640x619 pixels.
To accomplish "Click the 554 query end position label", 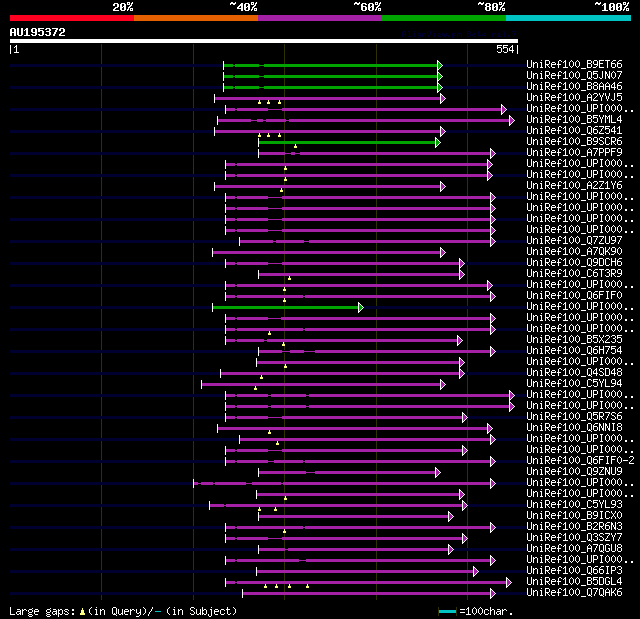I will (505, 49).
